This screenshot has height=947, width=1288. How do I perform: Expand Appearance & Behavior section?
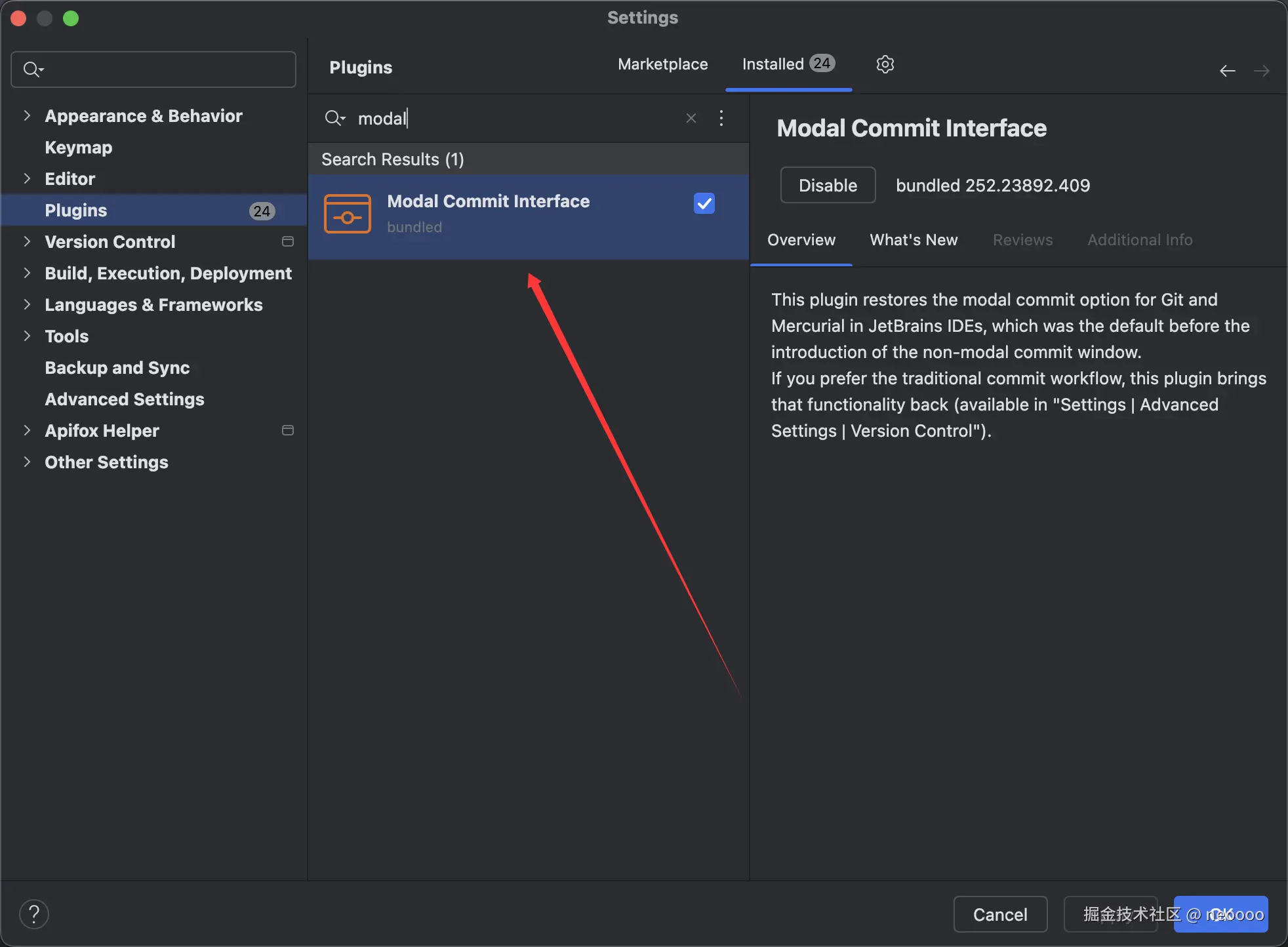tap(27, 115)
